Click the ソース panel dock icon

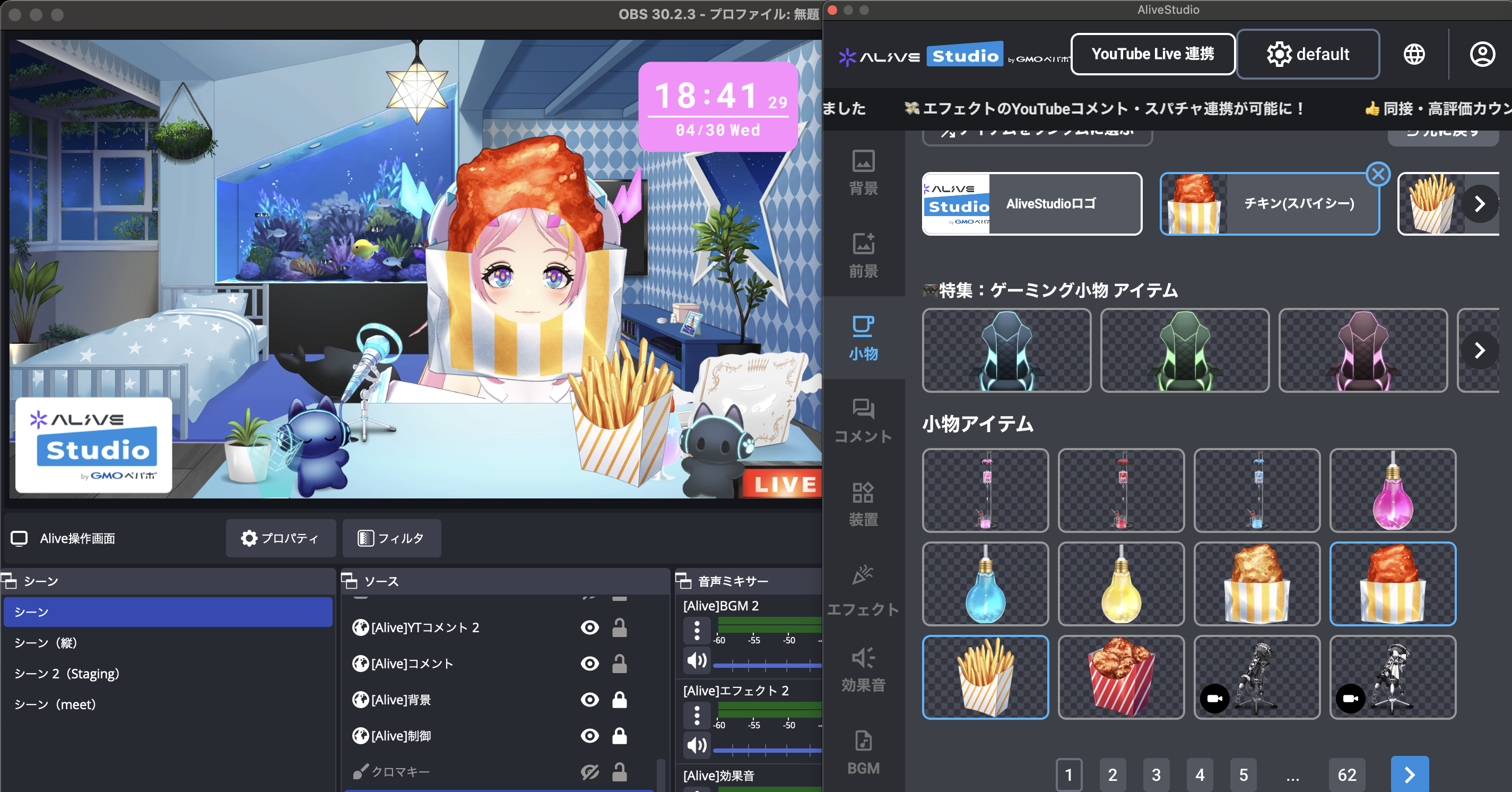pos(349,581)
